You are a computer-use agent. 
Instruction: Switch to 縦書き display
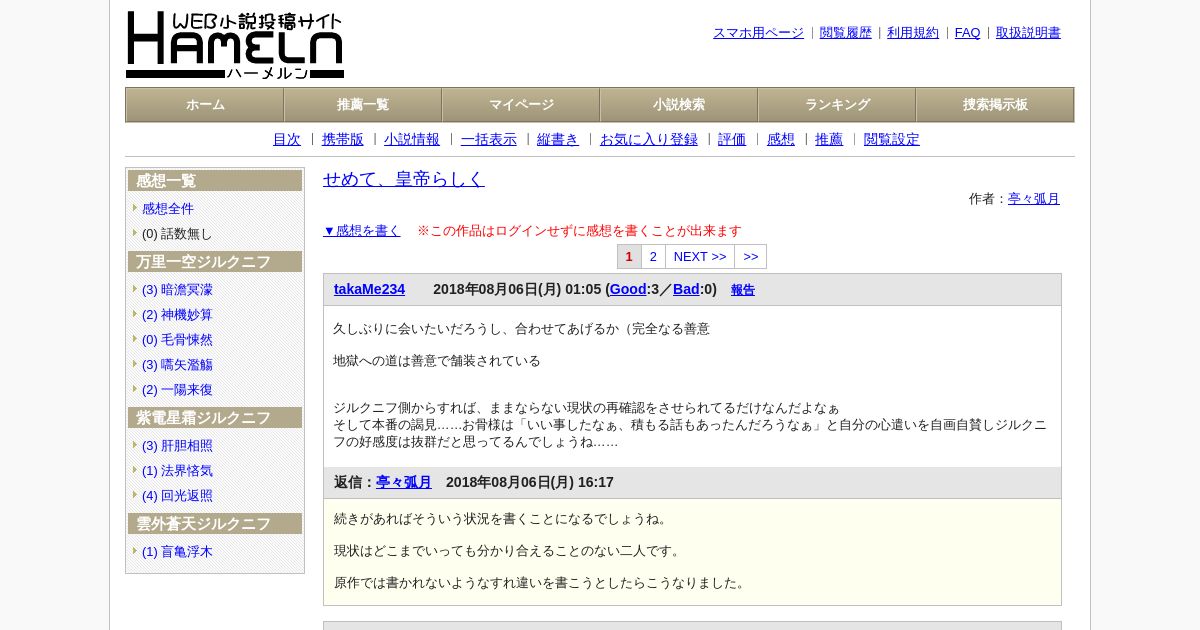point(558,140)
